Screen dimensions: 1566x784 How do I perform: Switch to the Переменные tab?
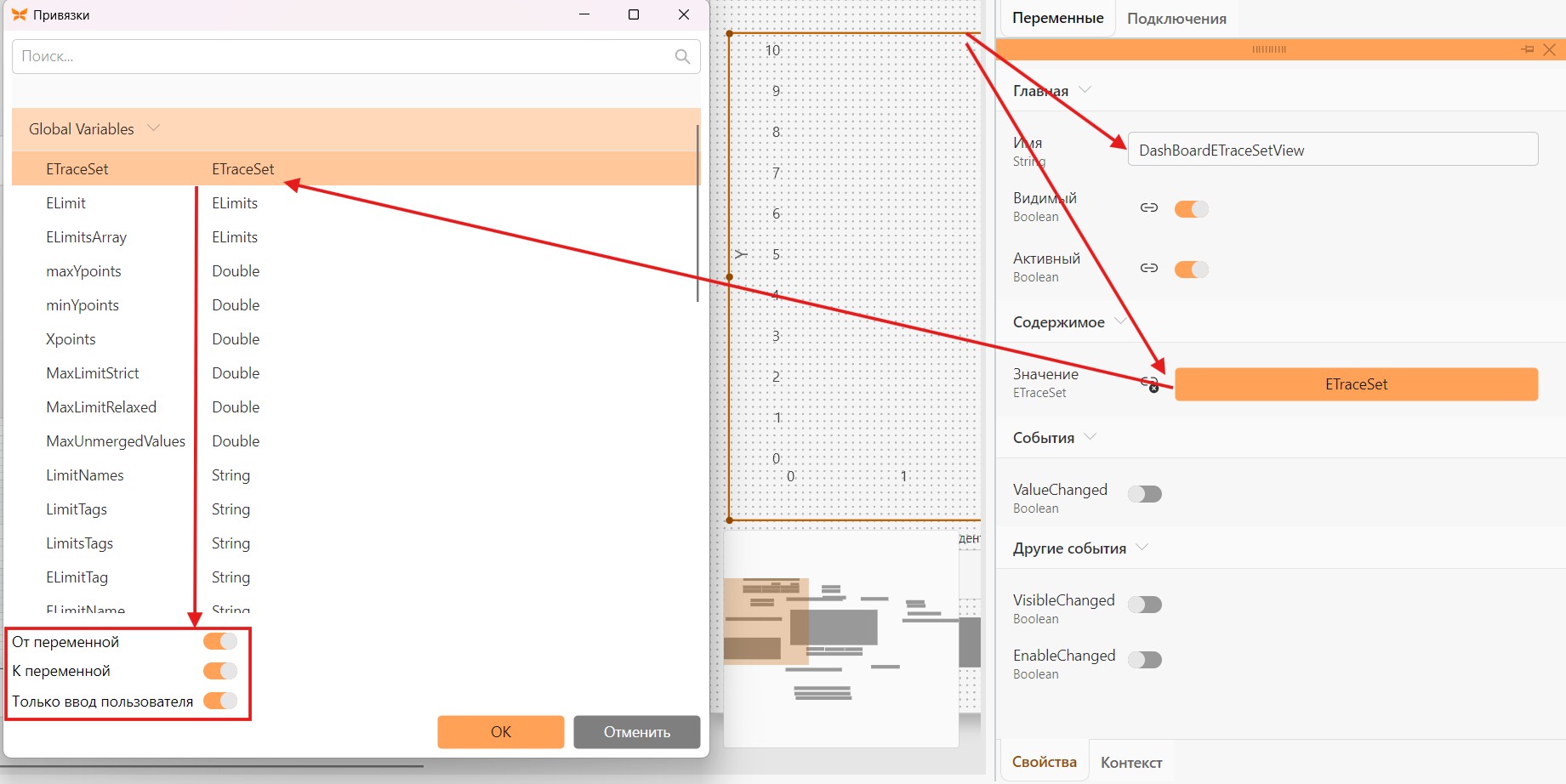1057,18
